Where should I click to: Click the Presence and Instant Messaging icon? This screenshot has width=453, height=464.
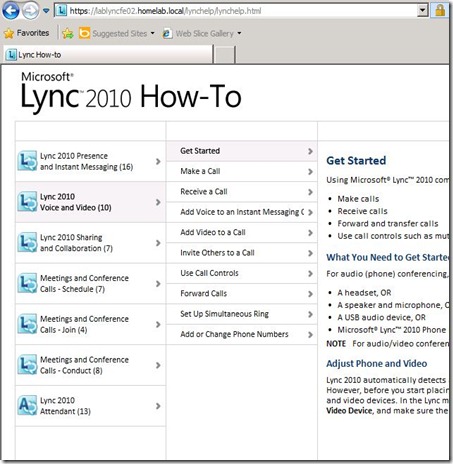coord(27,161)
